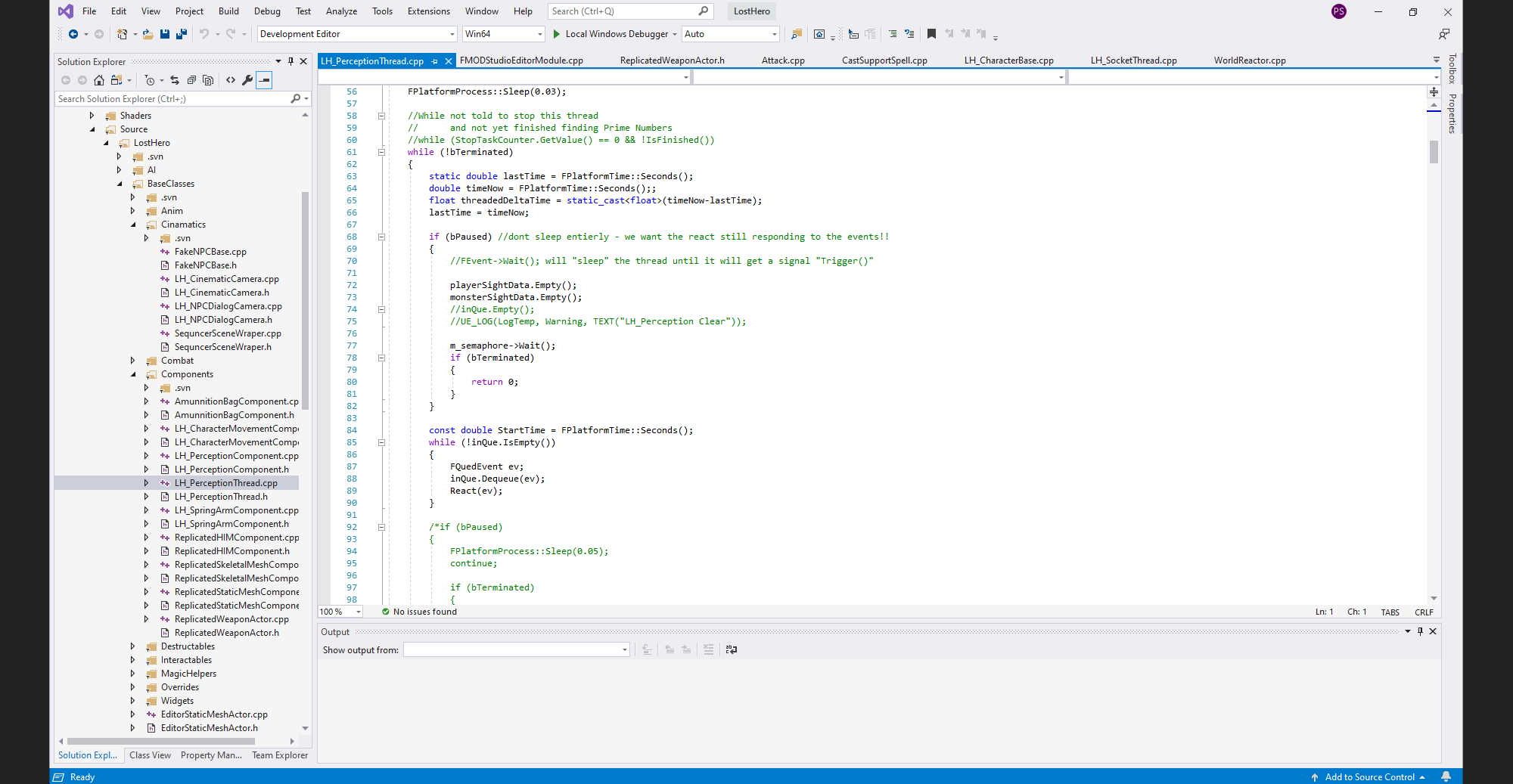This screenshot has width=1513, height=784.
Task: Click the Home icon in Solution Explorer
Action: tap(99, 80)
